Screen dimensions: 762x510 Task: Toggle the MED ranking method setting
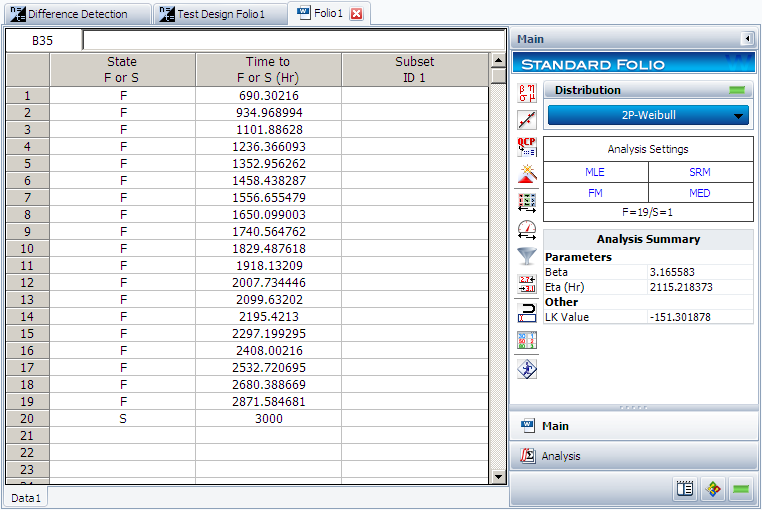(700, 193)
